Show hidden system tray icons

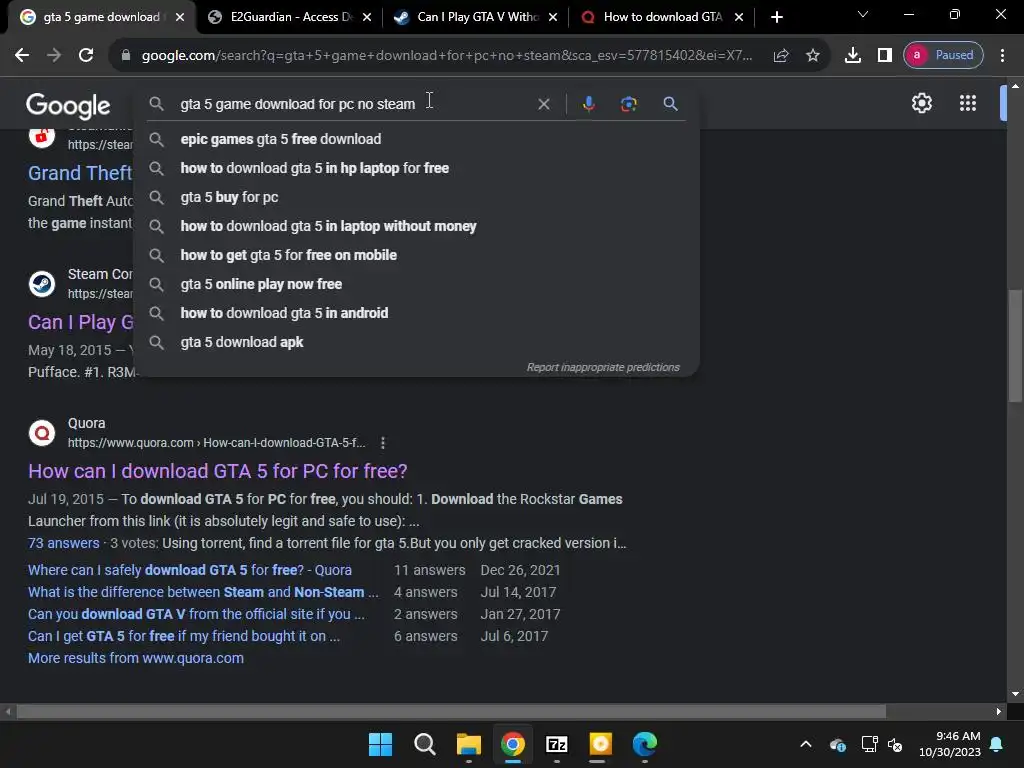tap(806, 744)
